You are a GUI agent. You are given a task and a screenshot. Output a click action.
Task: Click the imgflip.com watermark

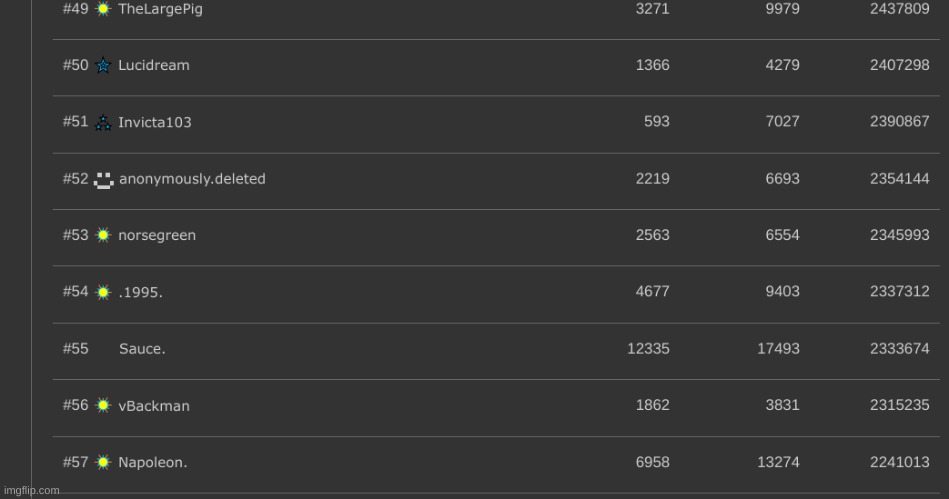click(x=30, y=491)
